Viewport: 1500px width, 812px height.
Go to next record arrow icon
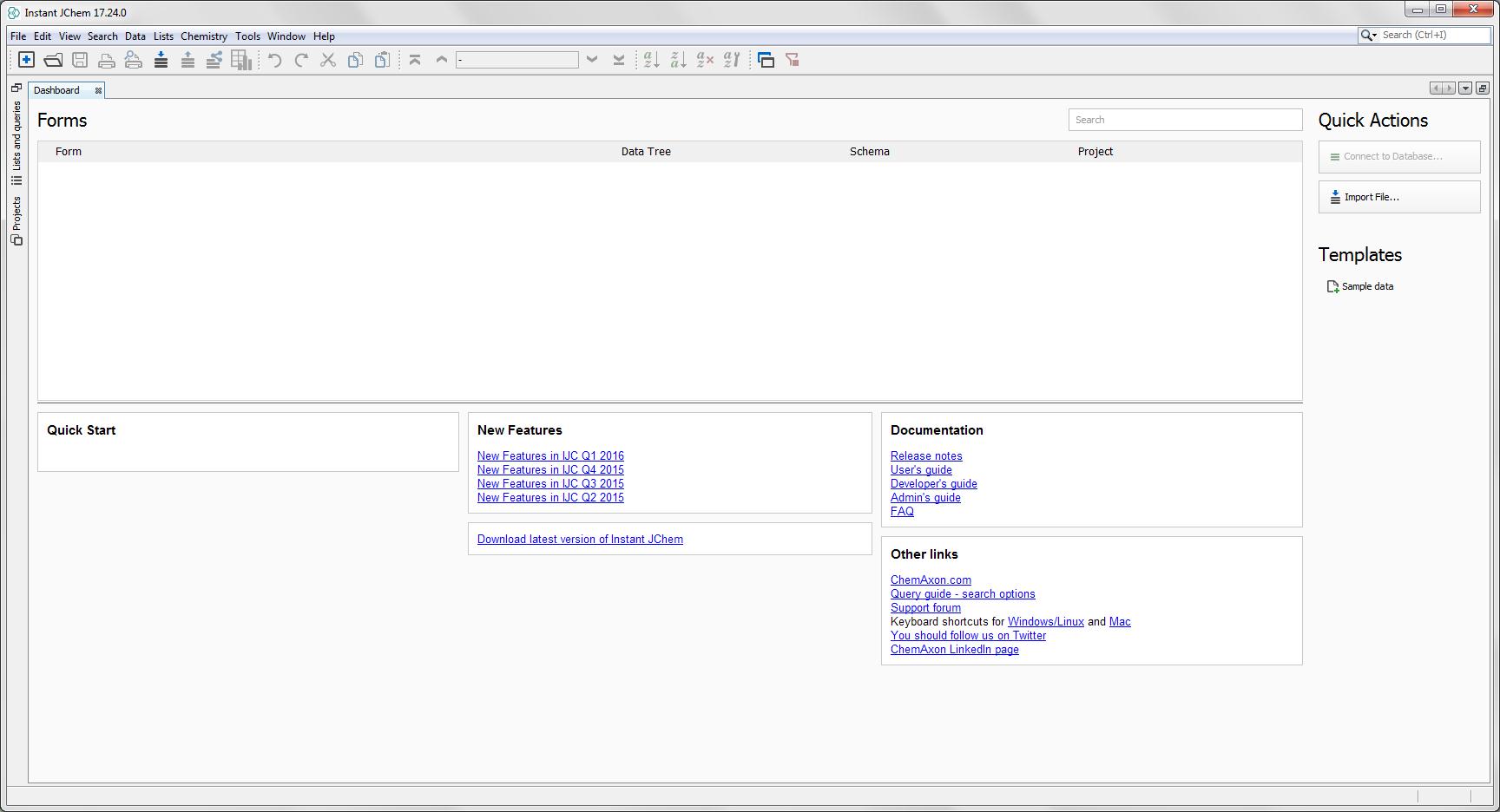click(592, 60)
